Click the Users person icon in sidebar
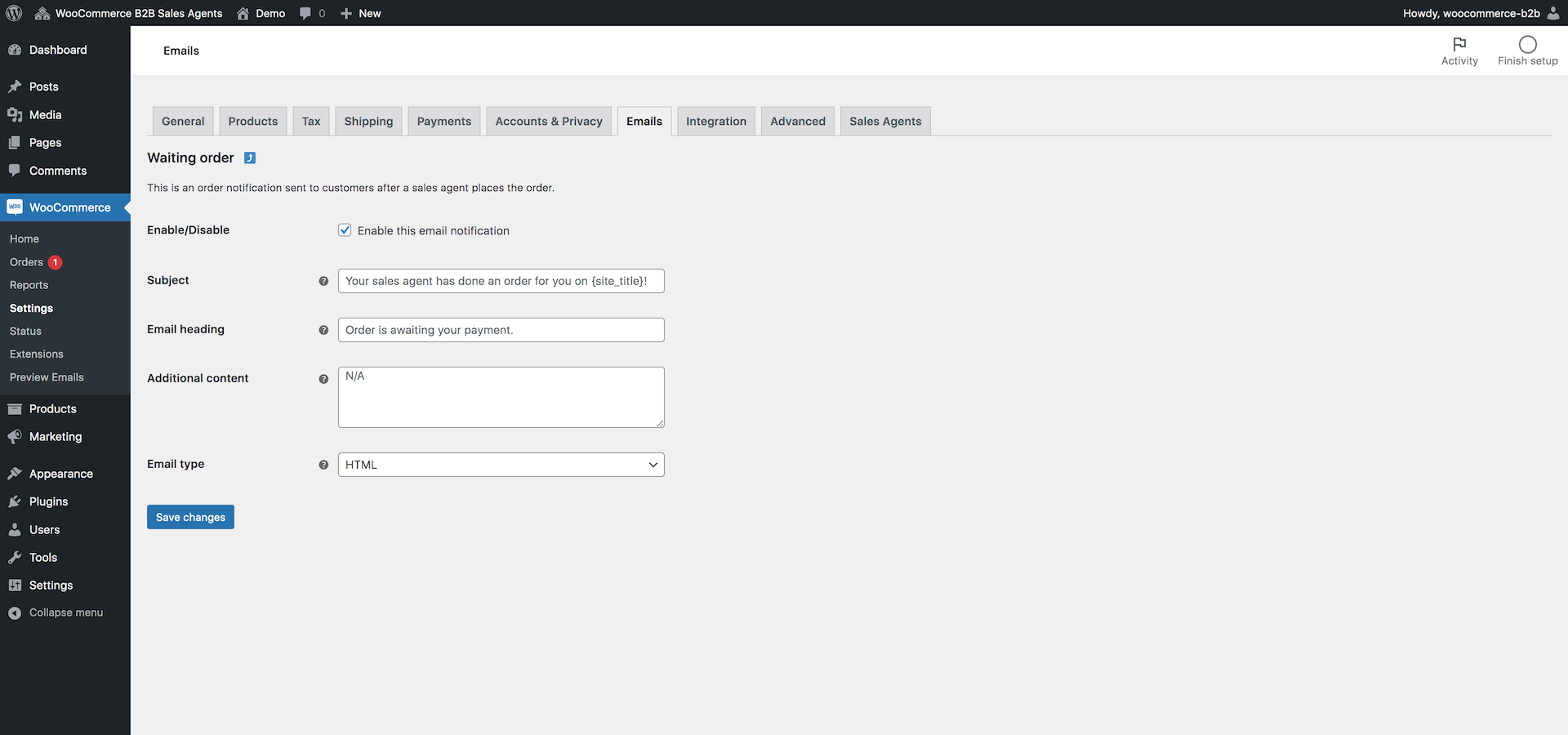The image size is (1568, 735). click(x=15, y=530)
